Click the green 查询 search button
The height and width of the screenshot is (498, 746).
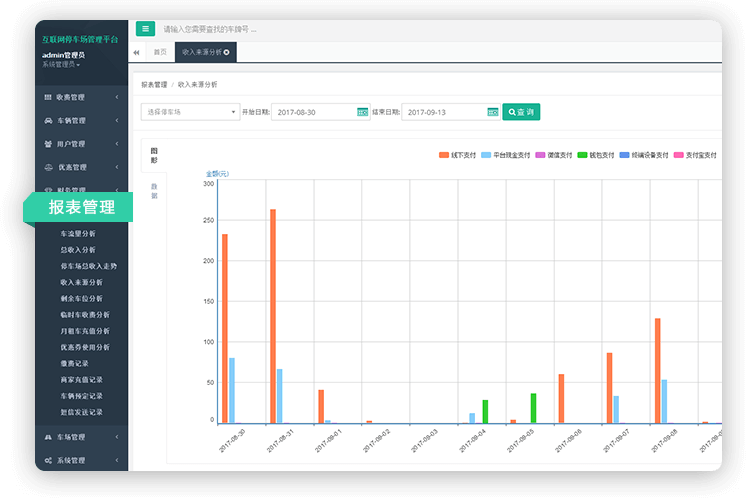click(x=521, y=112)
